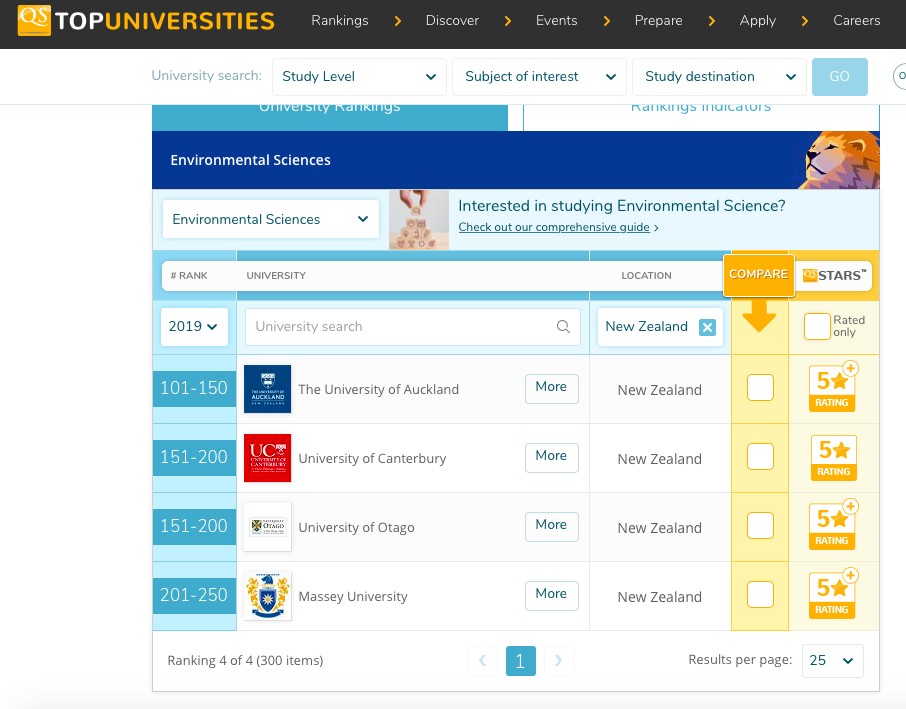Click the University of Canterbury logo
This screenshot has width=906, height=709.
(x=267, y=458)
